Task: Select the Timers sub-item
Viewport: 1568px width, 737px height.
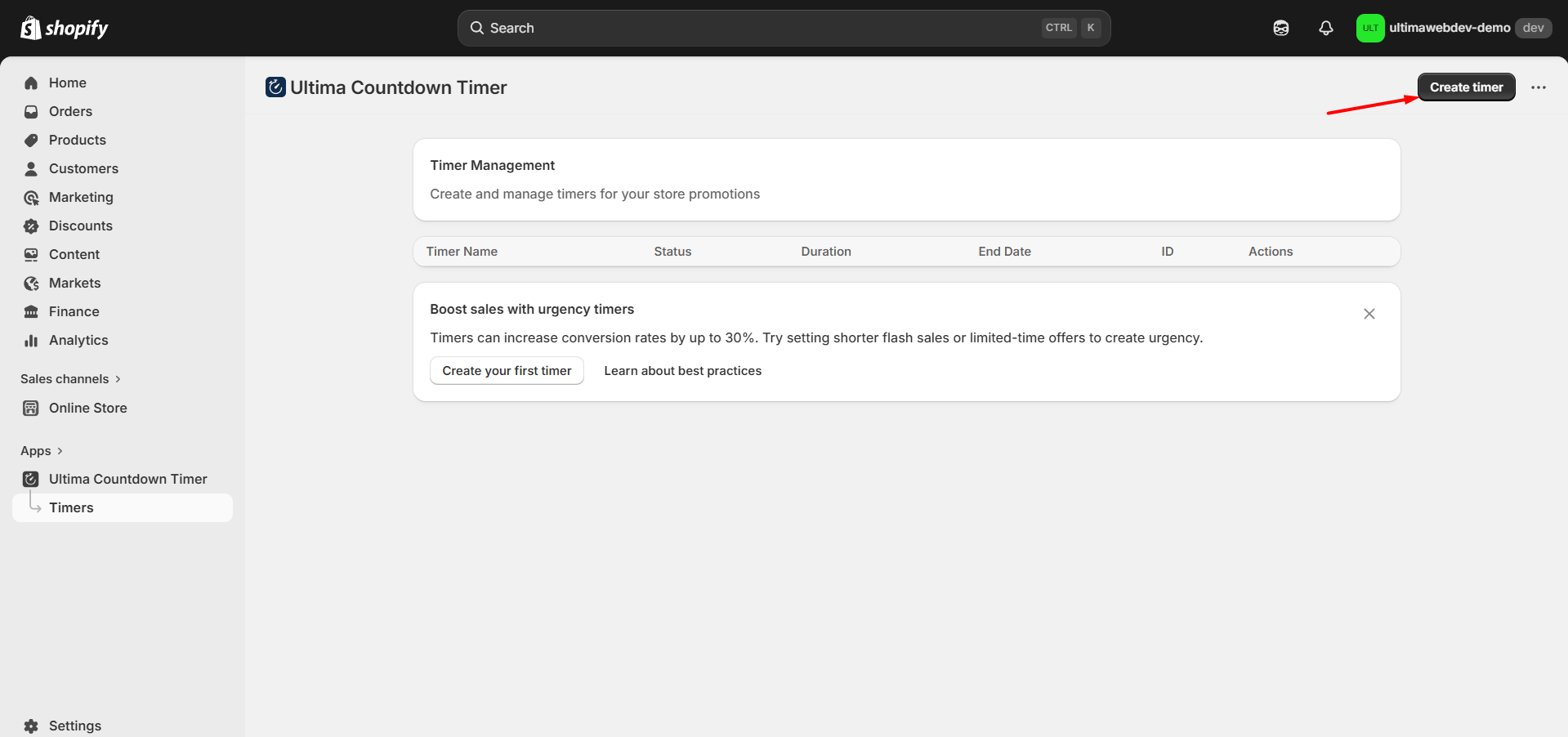Action: click(123, 507)
